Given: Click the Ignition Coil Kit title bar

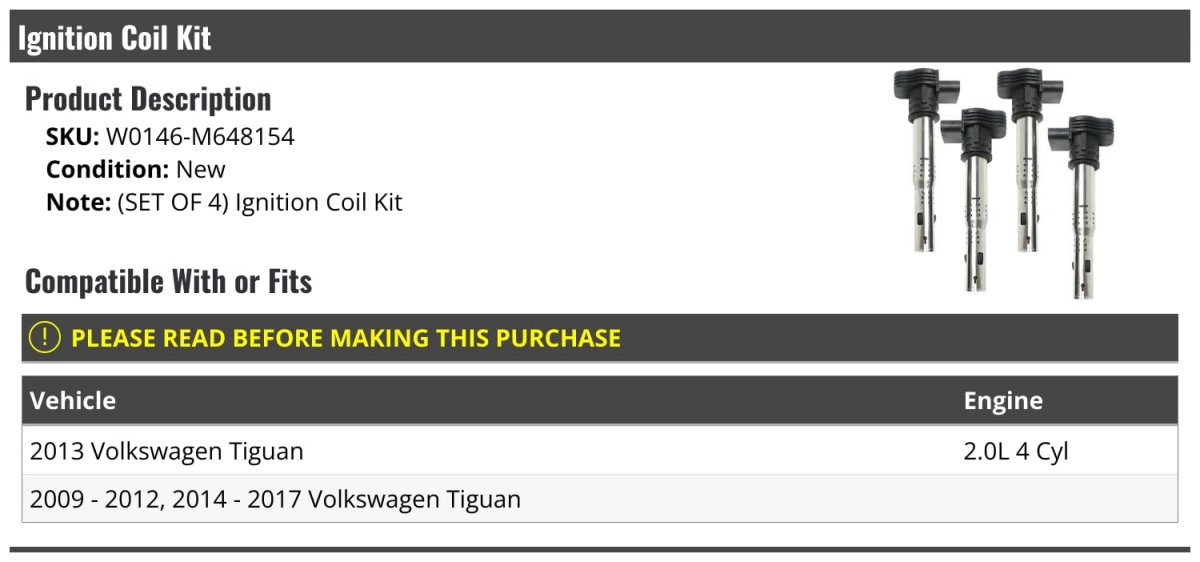Looking at the screenshot, I should pyautogui.click(x=114, y=38).
